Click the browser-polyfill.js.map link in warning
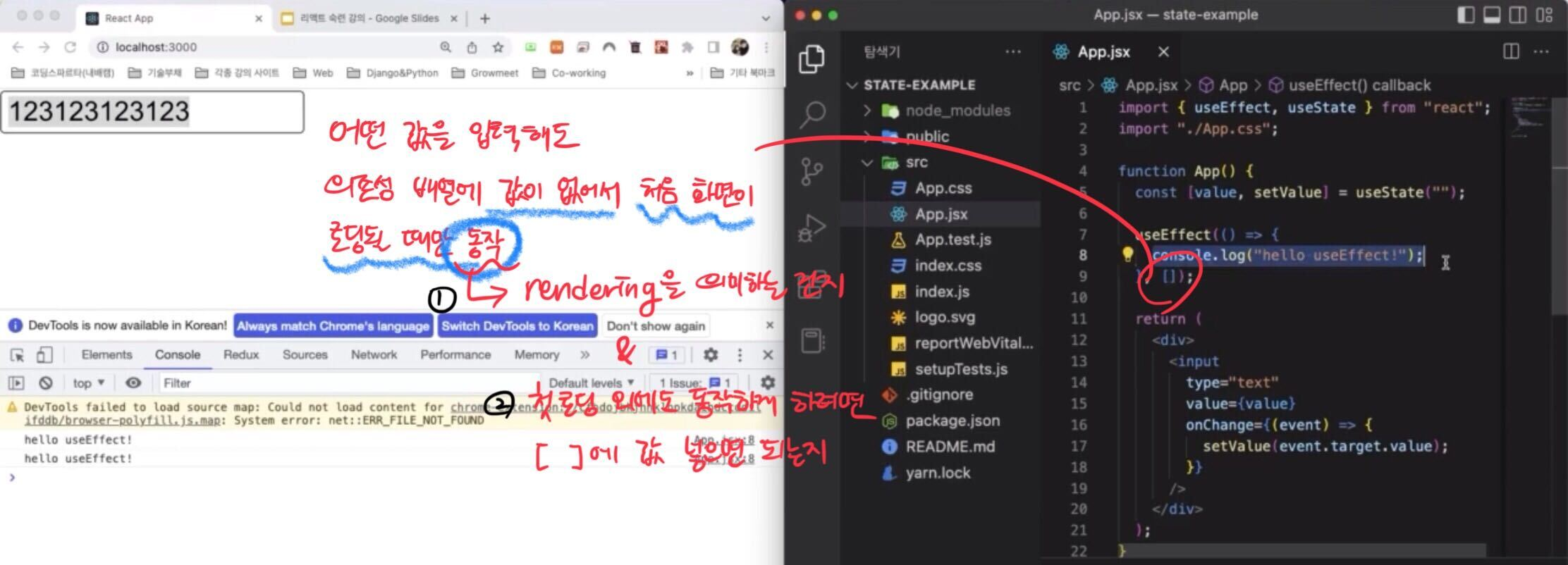The image size is (1568, 565). point(123,421)
